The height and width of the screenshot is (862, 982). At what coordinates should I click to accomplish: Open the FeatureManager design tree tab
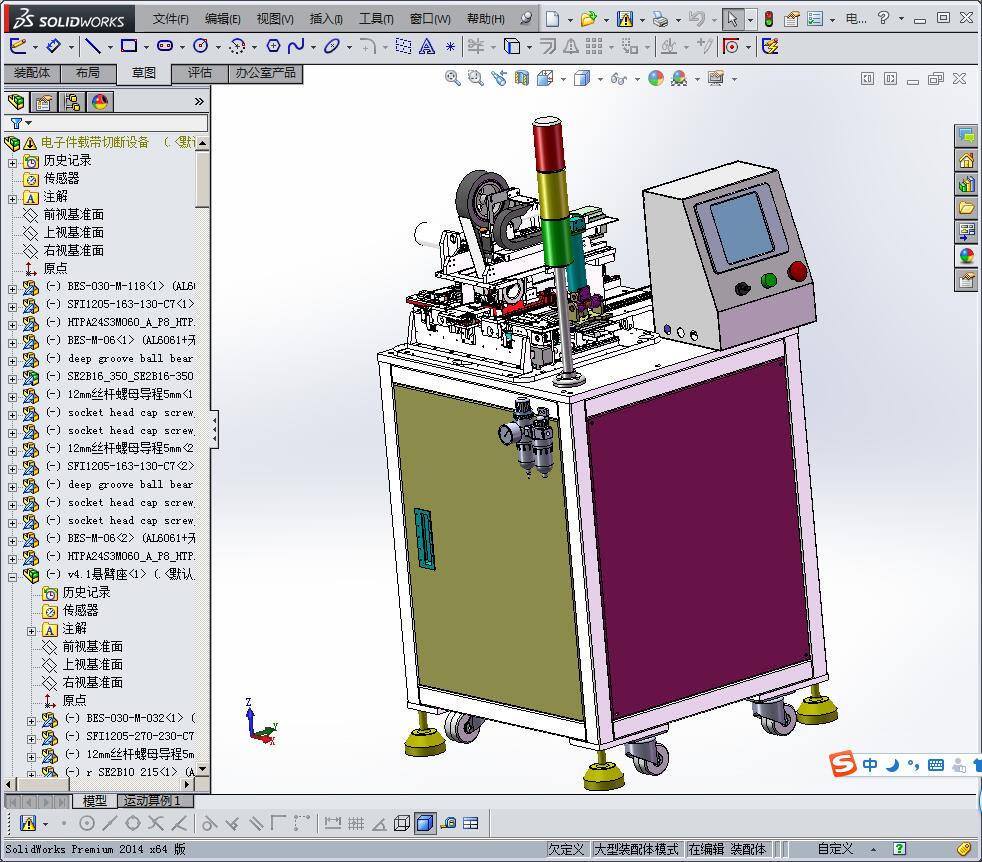pyautogui.click(x=16, y=102)
